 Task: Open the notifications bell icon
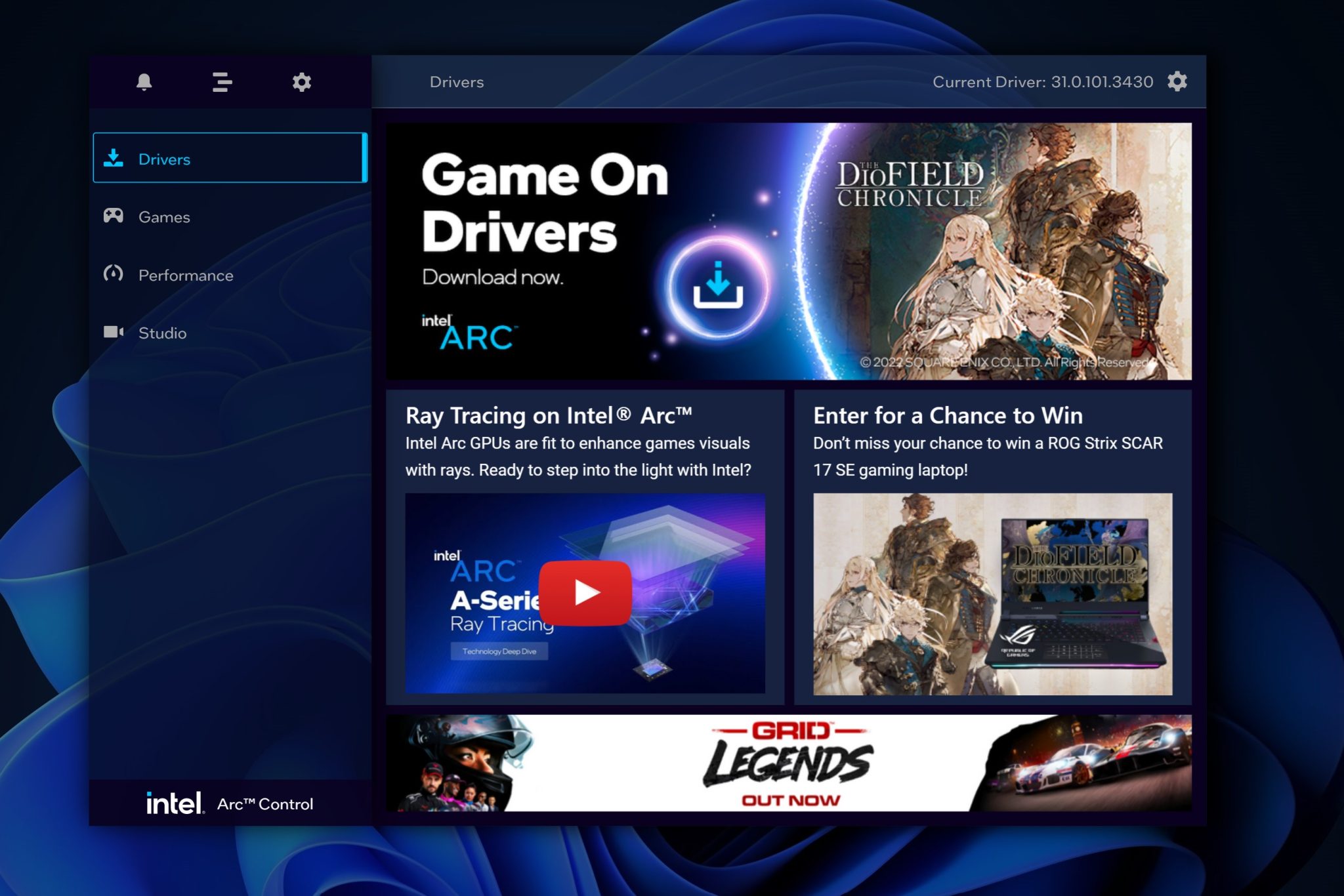(x=144, y=82)
